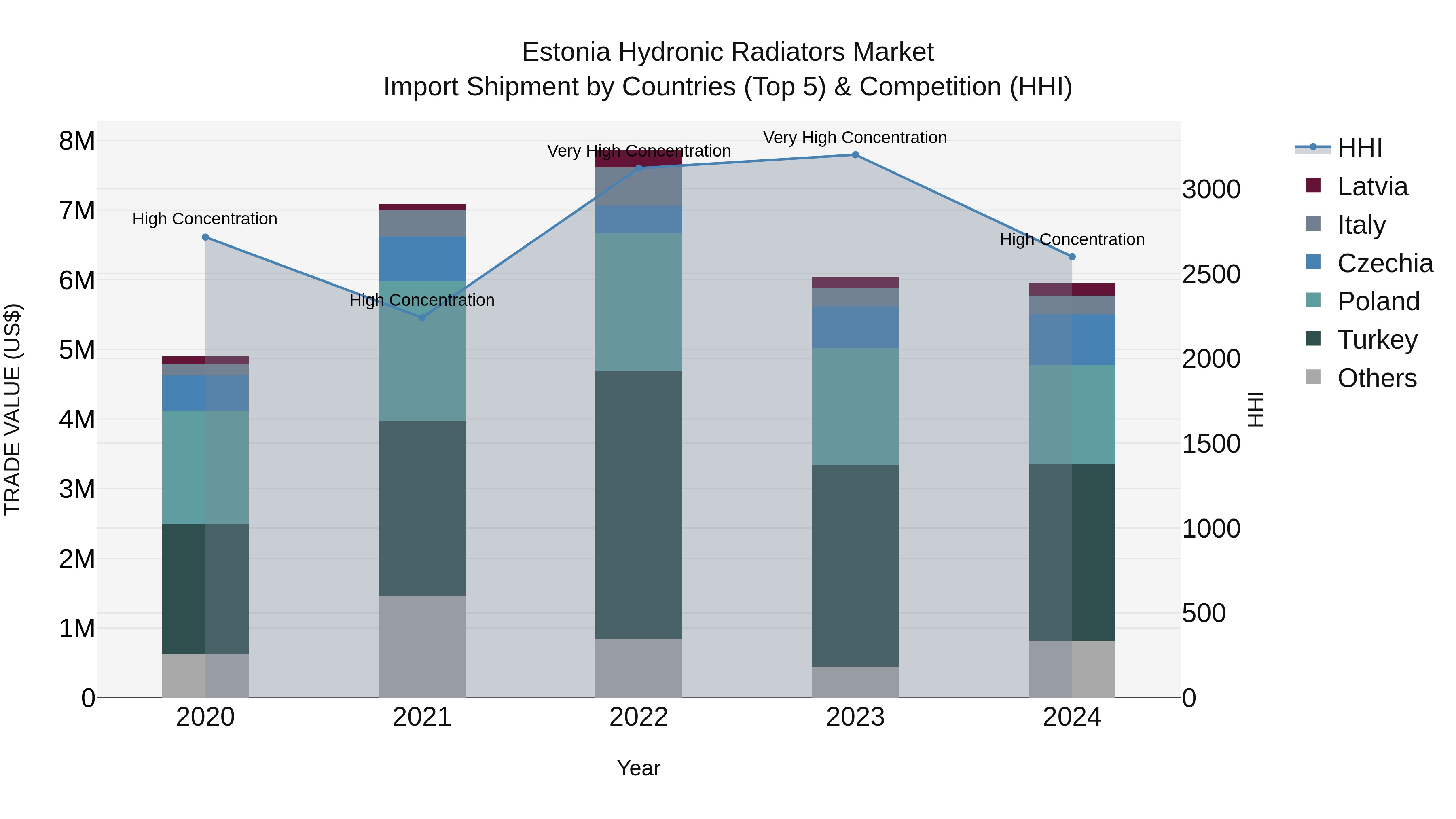Click the 'High Concentration' label above 2024

(x=1072, y=240)
